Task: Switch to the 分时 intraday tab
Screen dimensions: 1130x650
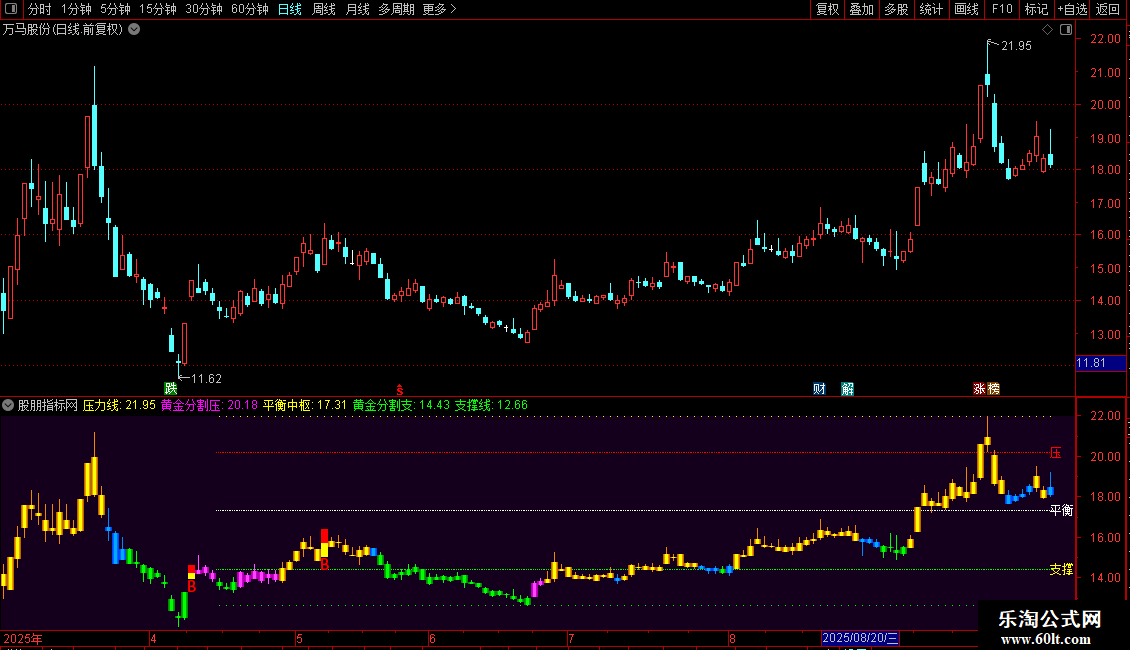Action: click(39, 9)
